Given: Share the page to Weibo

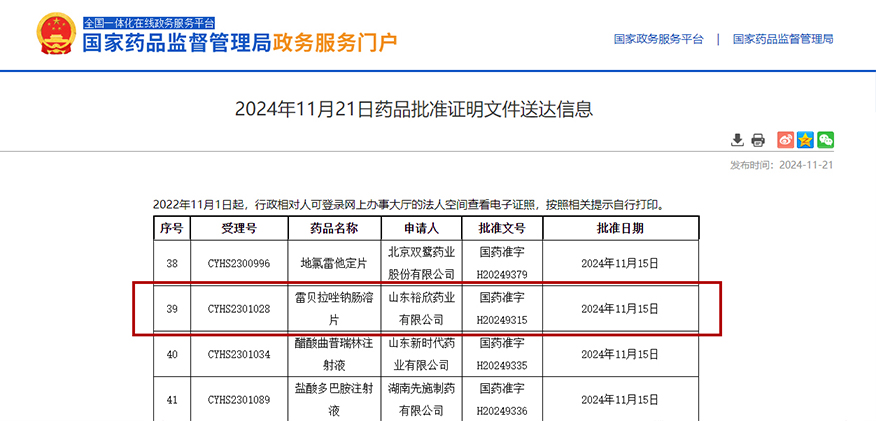Looking at the screenshot, I should point(785,140).
